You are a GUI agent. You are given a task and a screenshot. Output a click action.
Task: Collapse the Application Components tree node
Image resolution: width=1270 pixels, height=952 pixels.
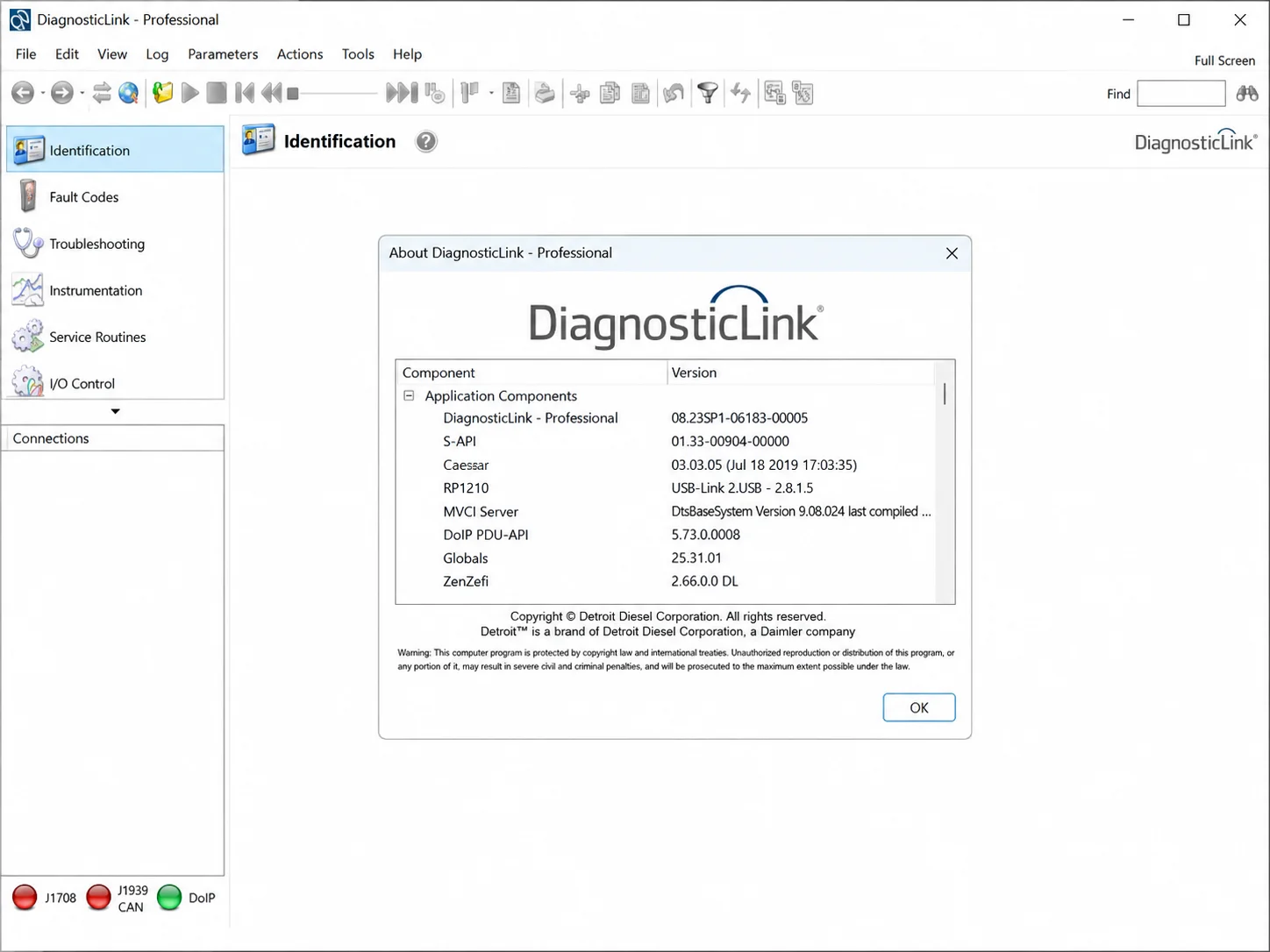pos(409,395)
